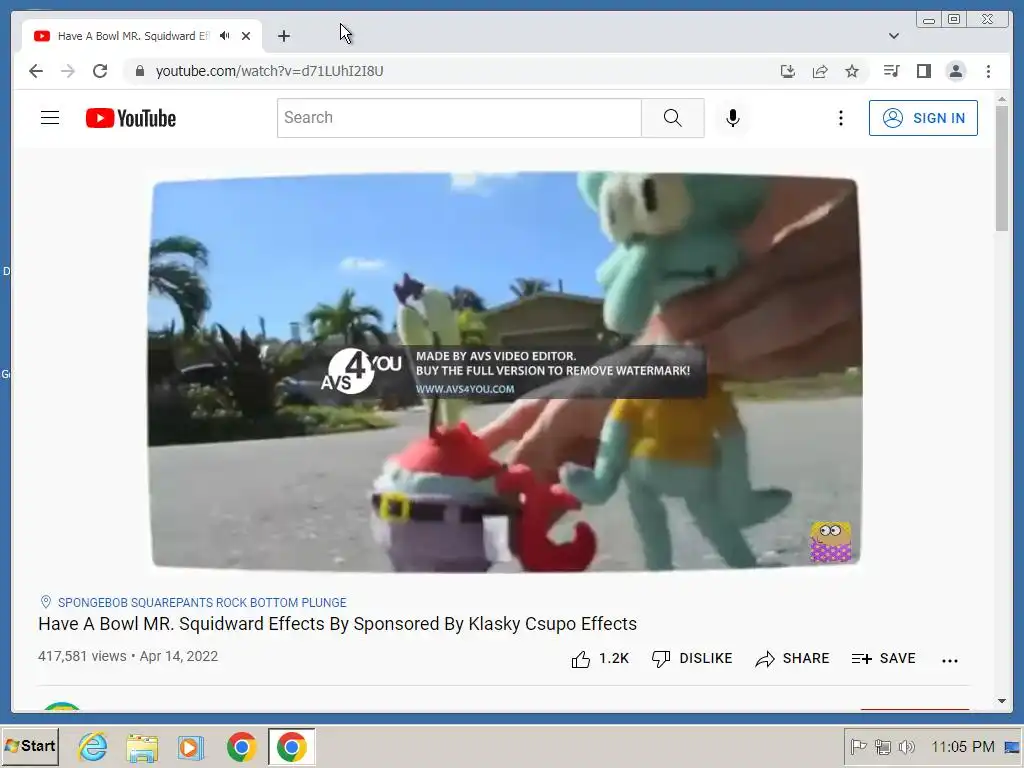Open more actions ellipsis below the video
The height and width of the screenshot is (768, 1024).
click(x=950, y=660)
